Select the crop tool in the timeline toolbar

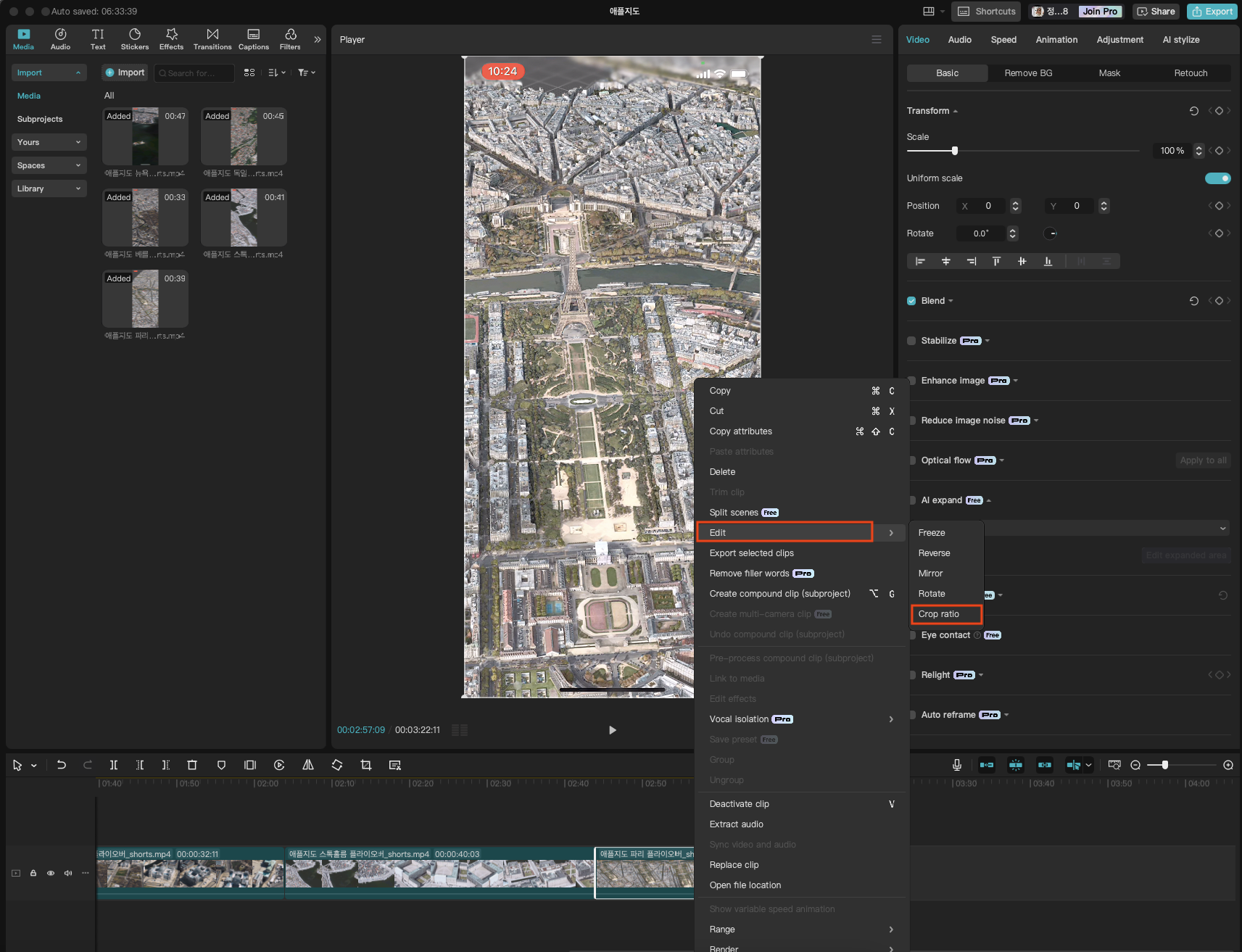click(x=366, y=765)
